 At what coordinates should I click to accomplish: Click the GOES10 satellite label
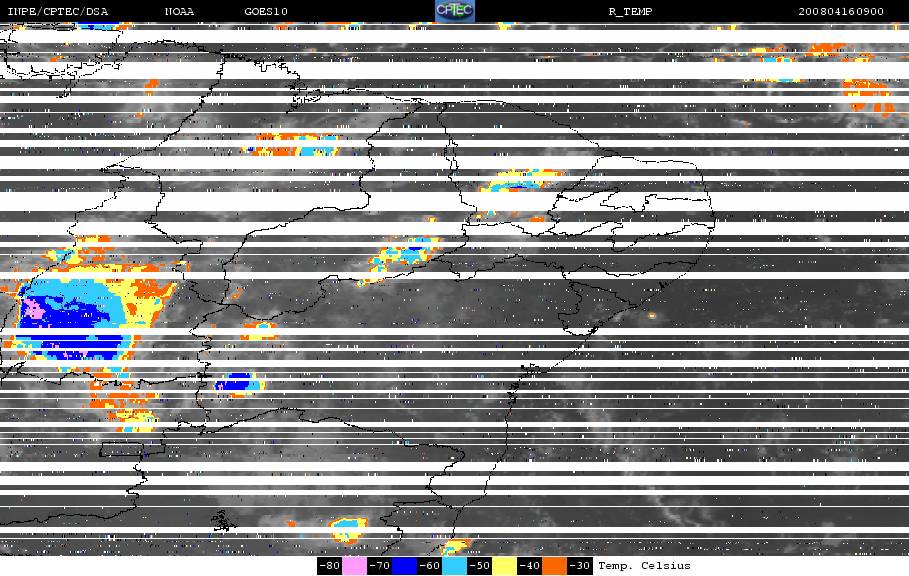tap(262, 12)
